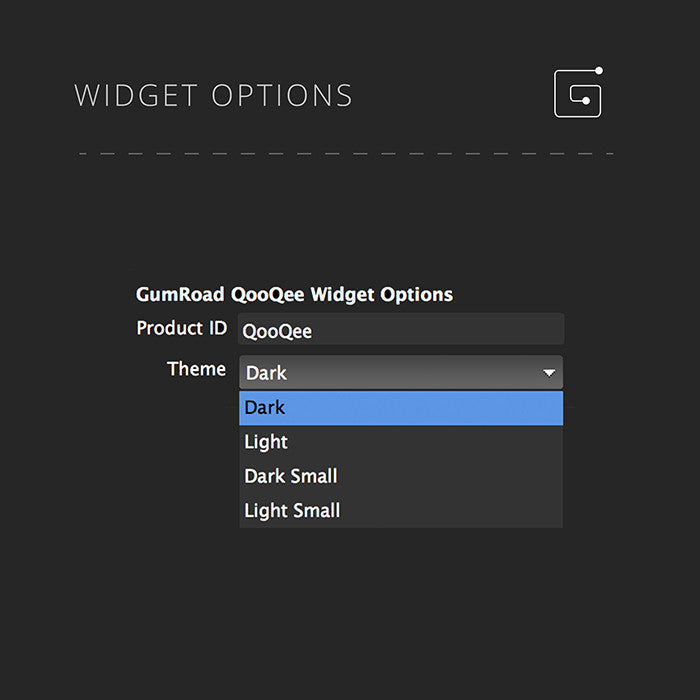The height and width of the screenshot is (700, 700).
Task: Click the Theme label
Action: pyautogui.click(x=196, y=369)
